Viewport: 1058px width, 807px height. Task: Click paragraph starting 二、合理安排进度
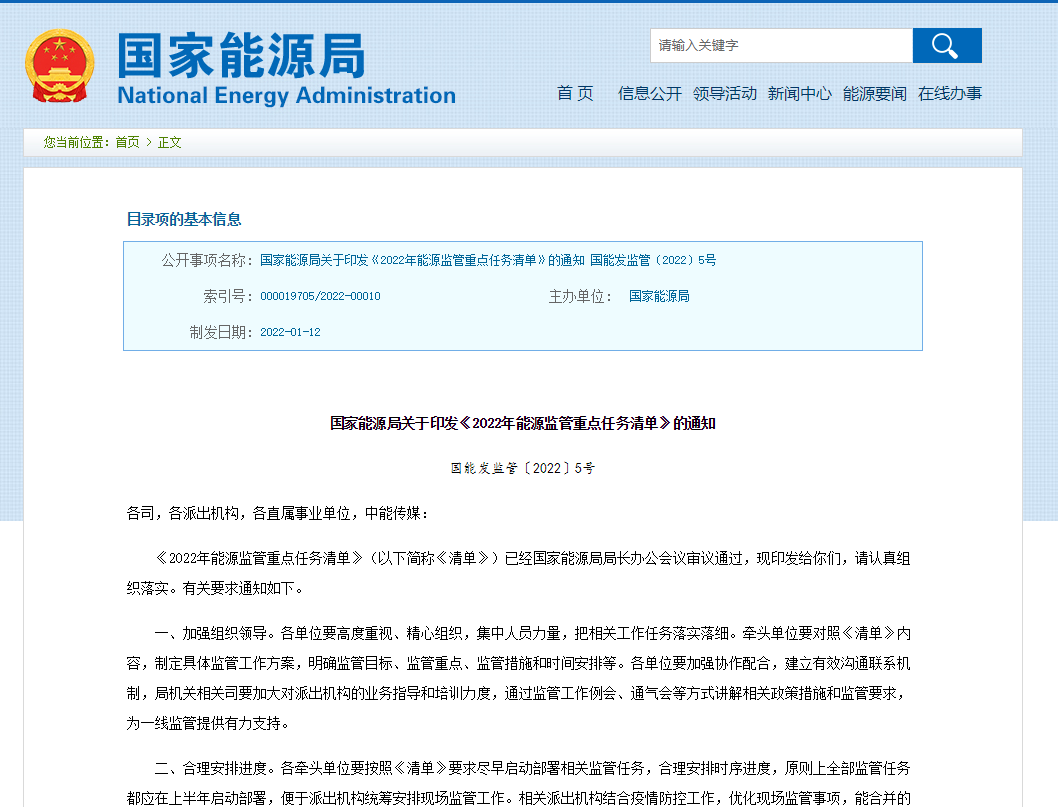coord(518,783)
